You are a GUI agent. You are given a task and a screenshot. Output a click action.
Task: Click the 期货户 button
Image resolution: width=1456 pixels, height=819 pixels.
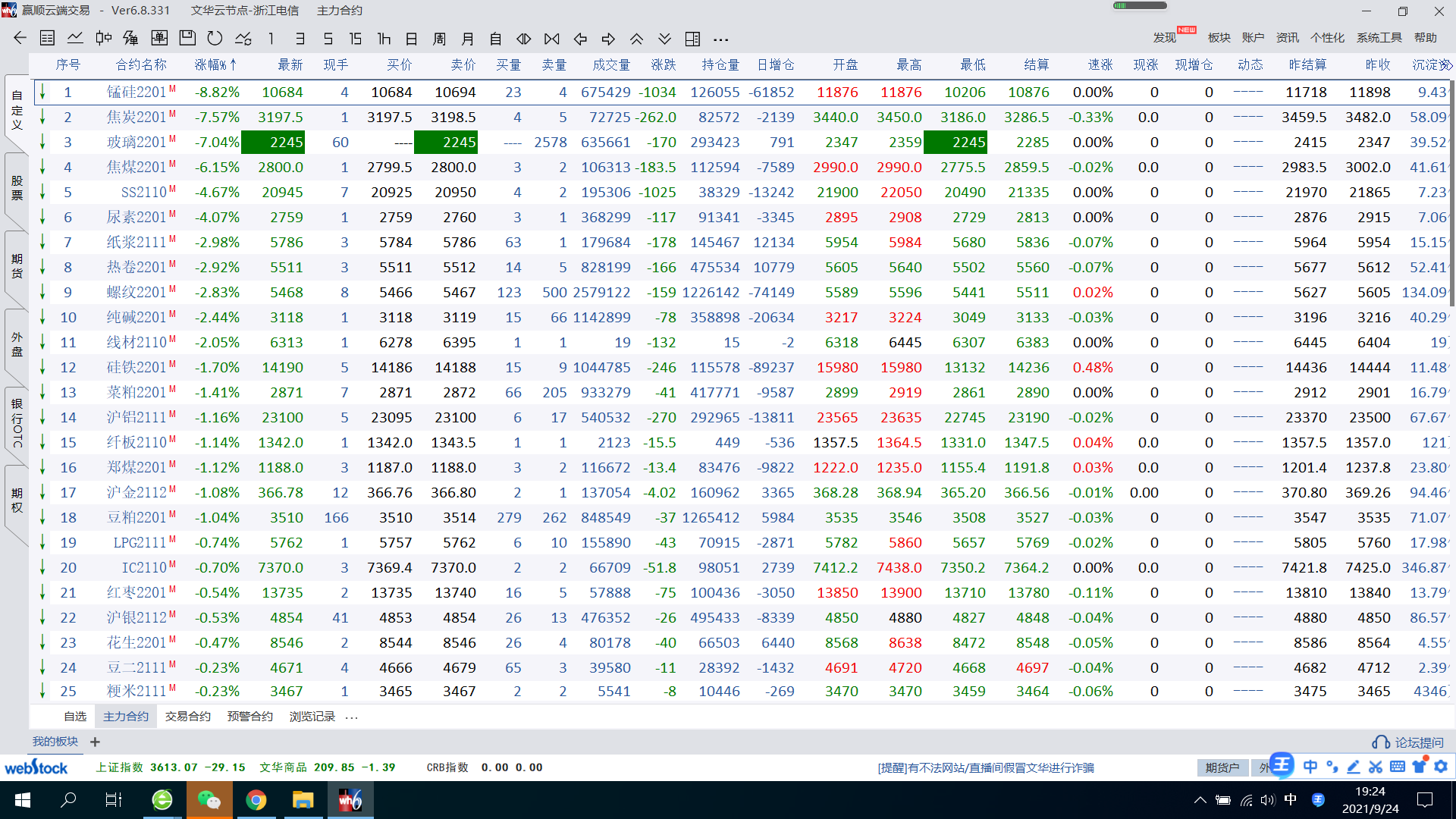click(x=1222, y=767)
